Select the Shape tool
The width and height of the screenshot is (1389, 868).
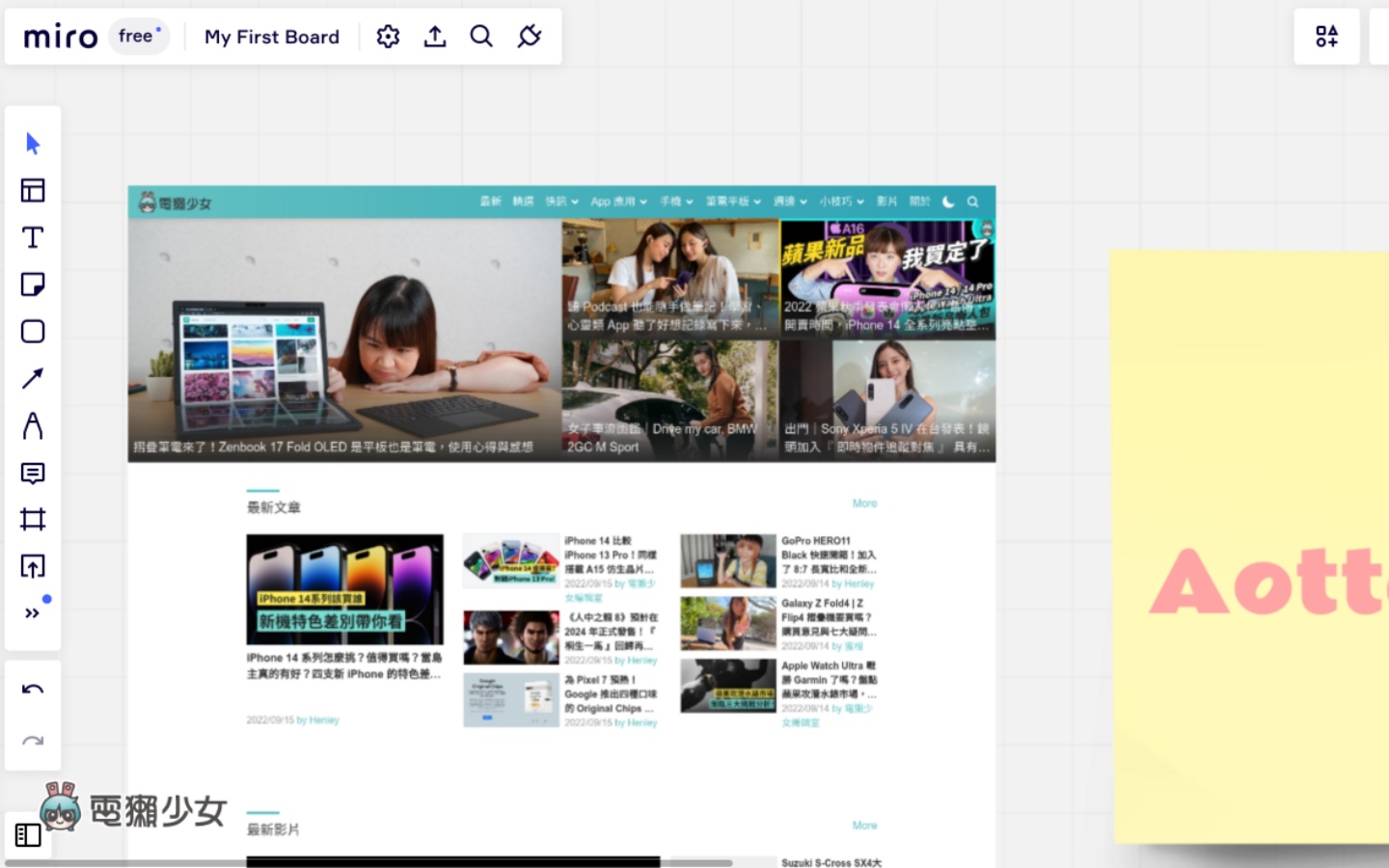coord(33,332)
